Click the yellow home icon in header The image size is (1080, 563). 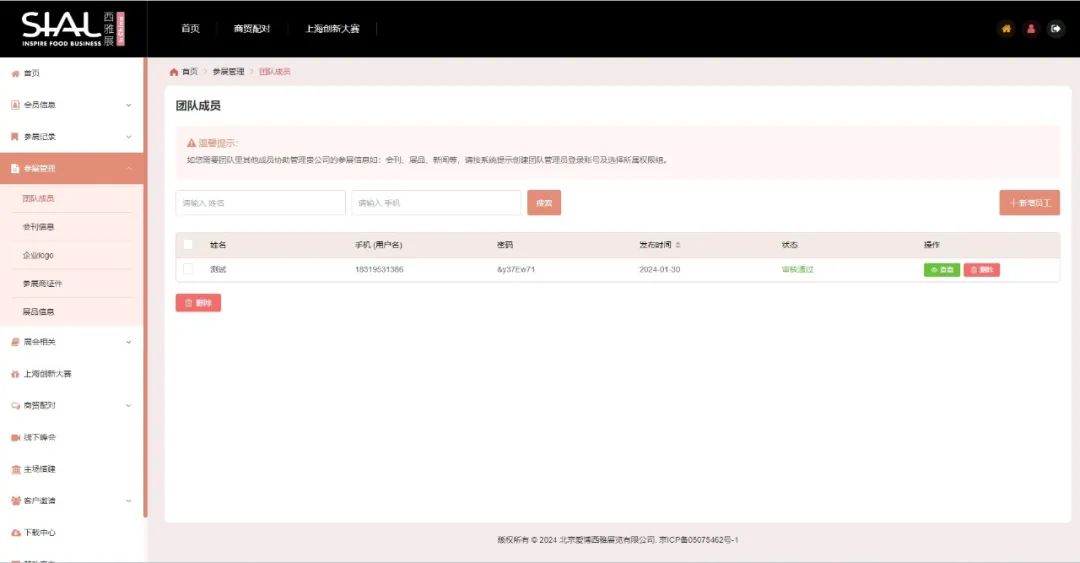(1006, 29)
